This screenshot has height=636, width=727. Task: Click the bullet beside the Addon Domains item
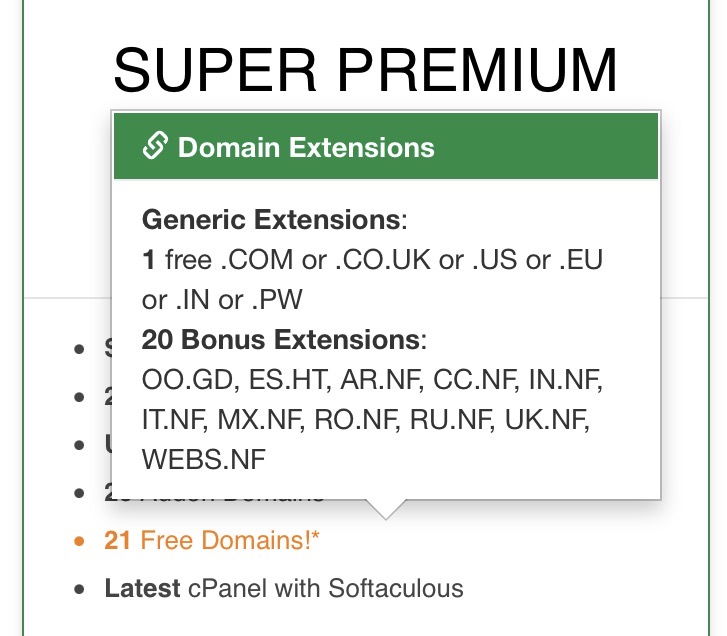80,494
